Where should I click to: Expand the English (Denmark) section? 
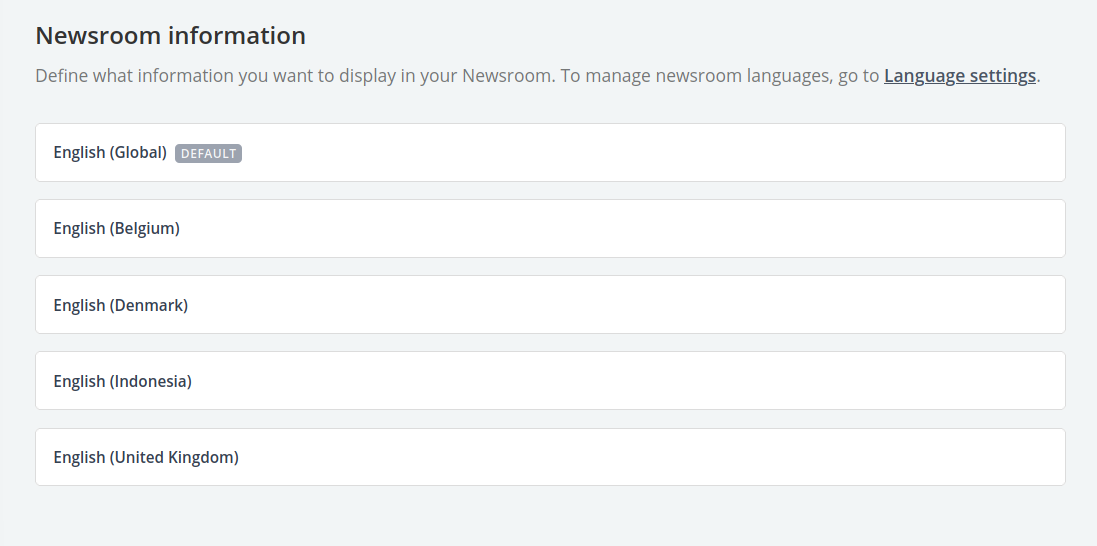coord(550,304)
